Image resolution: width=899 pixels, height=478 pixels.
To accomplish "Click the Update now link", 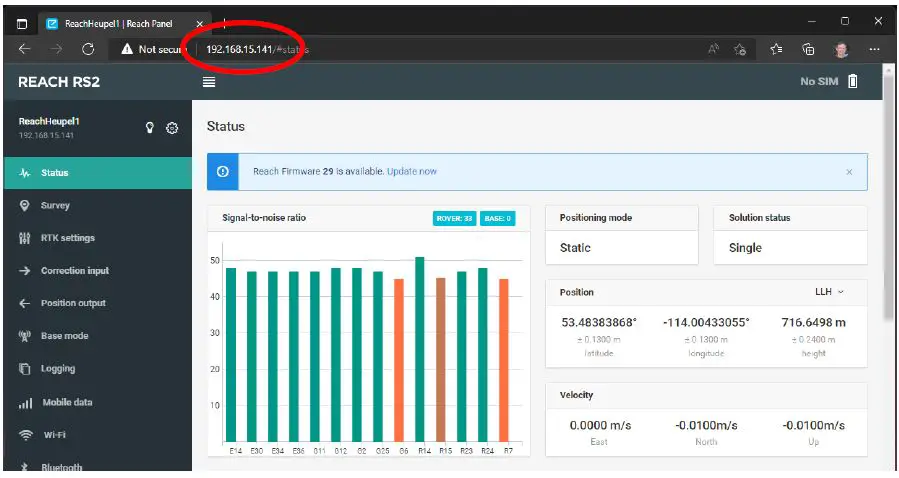I will pyautogui.click(x=412, y=171).
